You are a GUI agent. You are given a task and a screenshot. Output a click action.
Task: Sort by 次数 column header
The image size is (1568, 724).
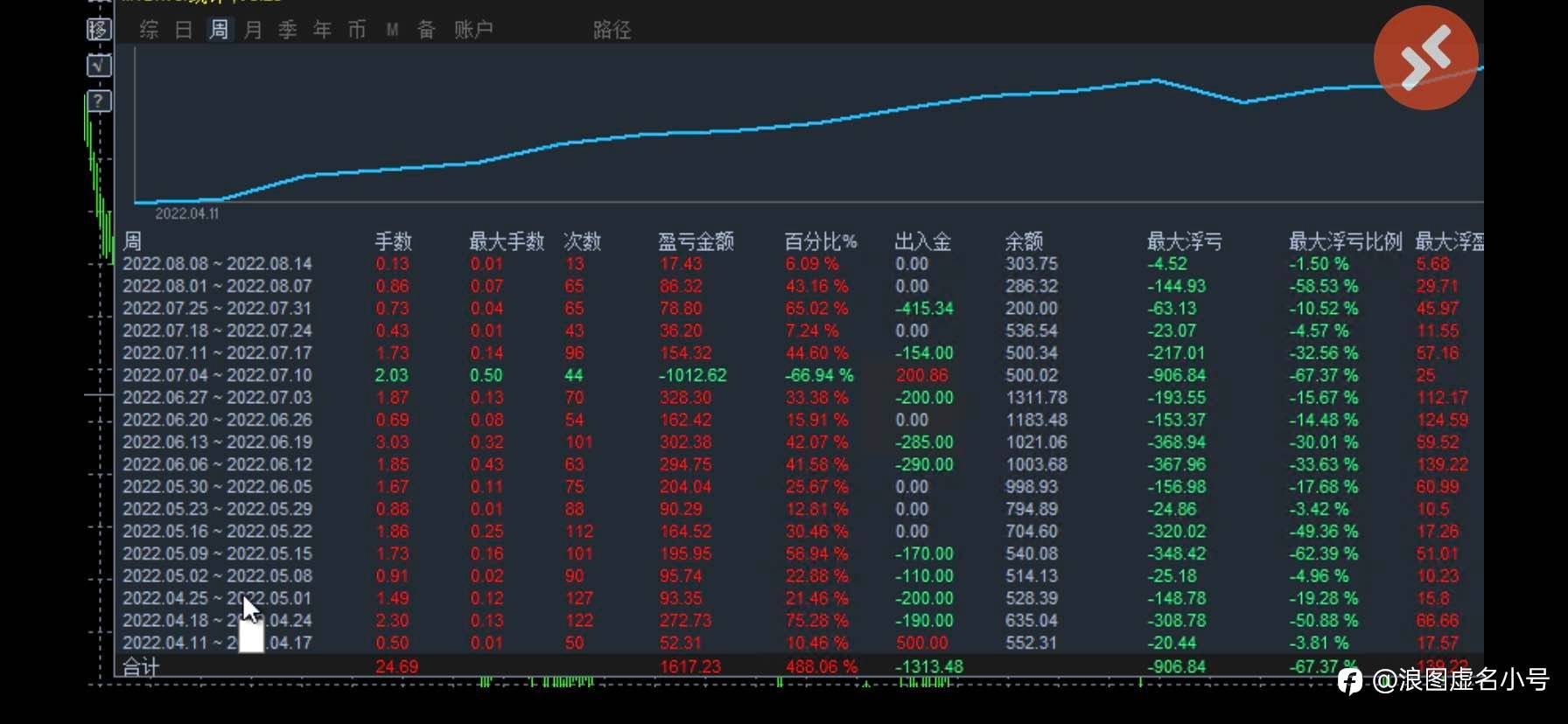(x=583, y=241)
